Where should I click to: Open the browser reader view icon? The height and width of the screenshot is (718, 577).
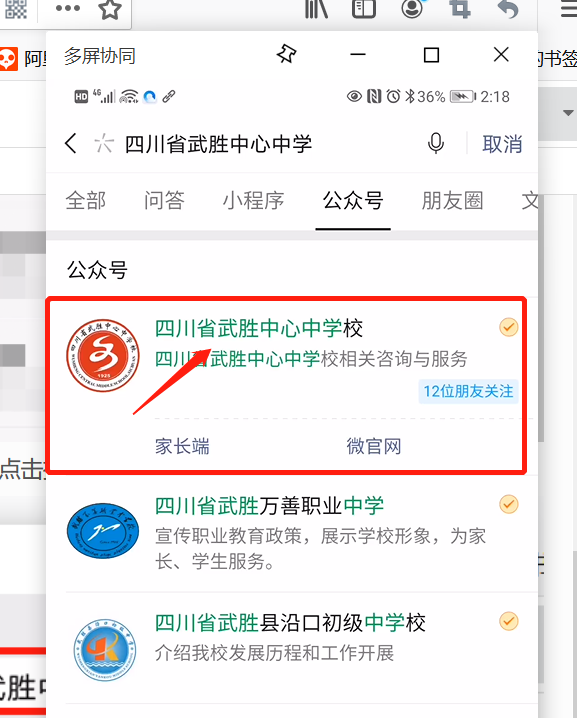364,8
